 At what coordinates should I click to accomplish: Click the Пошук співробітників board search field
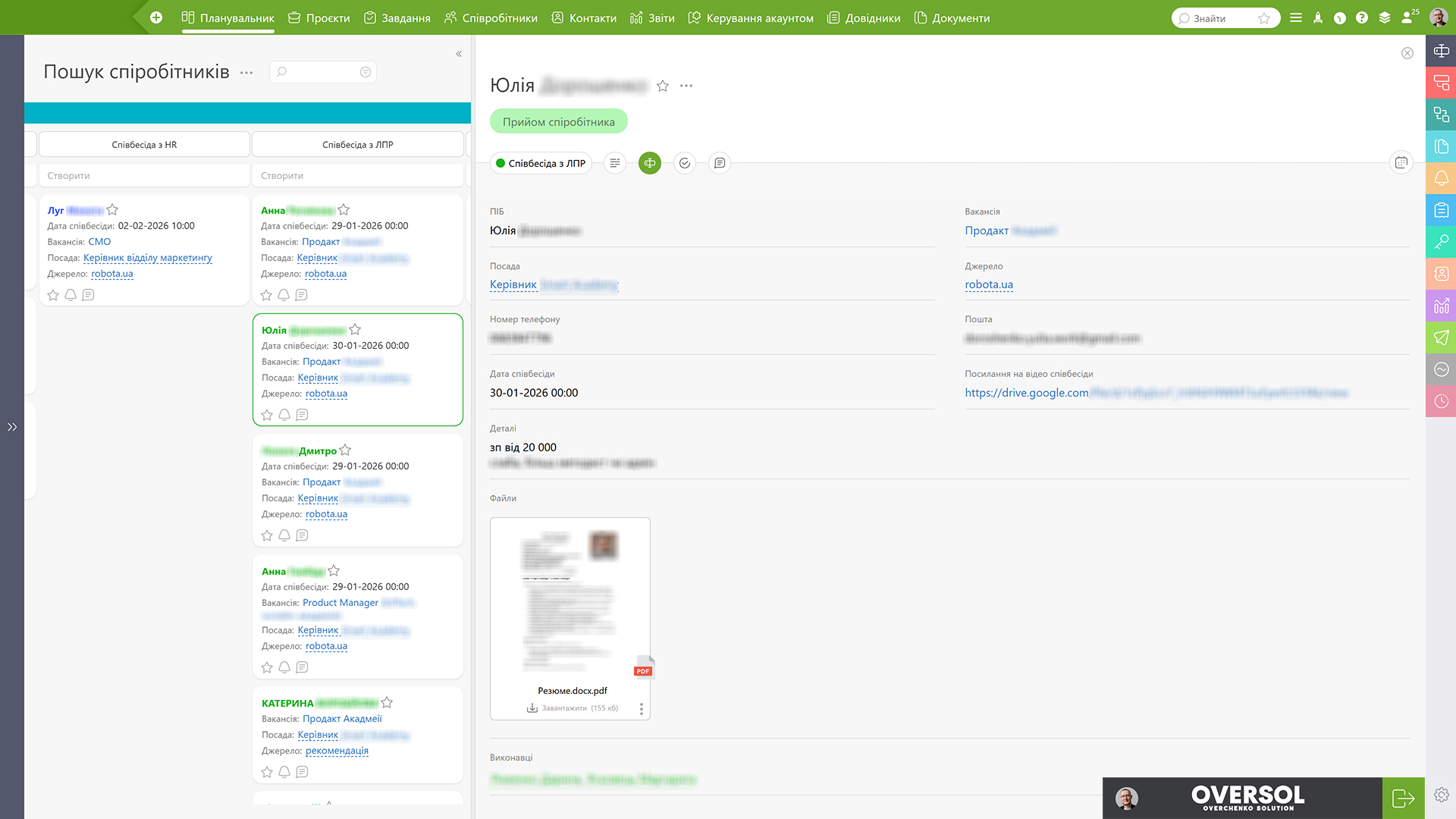(x=322, y=72)
